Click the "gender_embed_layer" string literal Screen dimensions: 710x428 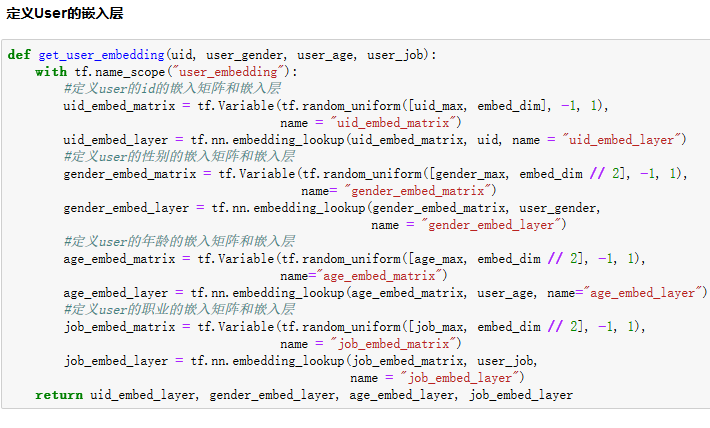(x=496, y=225)
